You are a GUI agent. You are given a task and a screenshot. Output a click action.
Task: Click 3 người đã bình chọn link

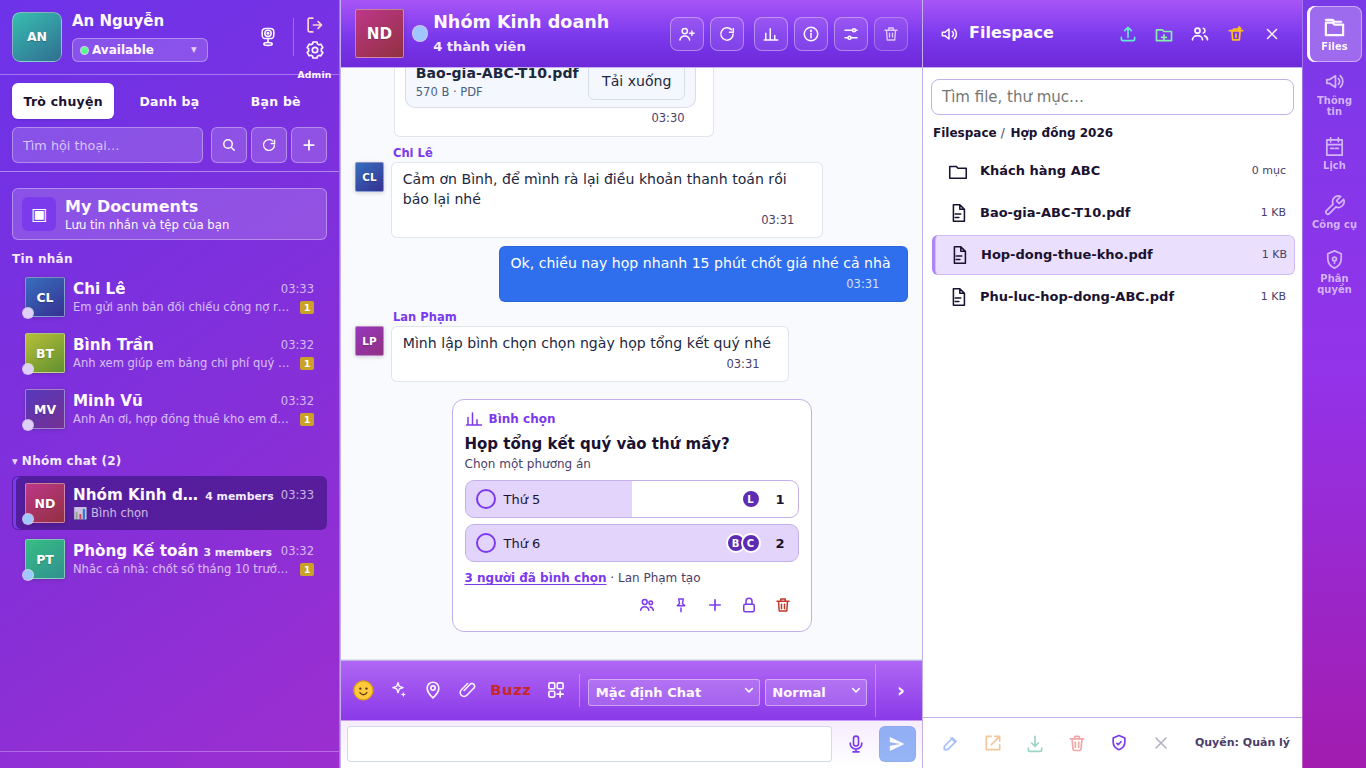tap(535, 578)
